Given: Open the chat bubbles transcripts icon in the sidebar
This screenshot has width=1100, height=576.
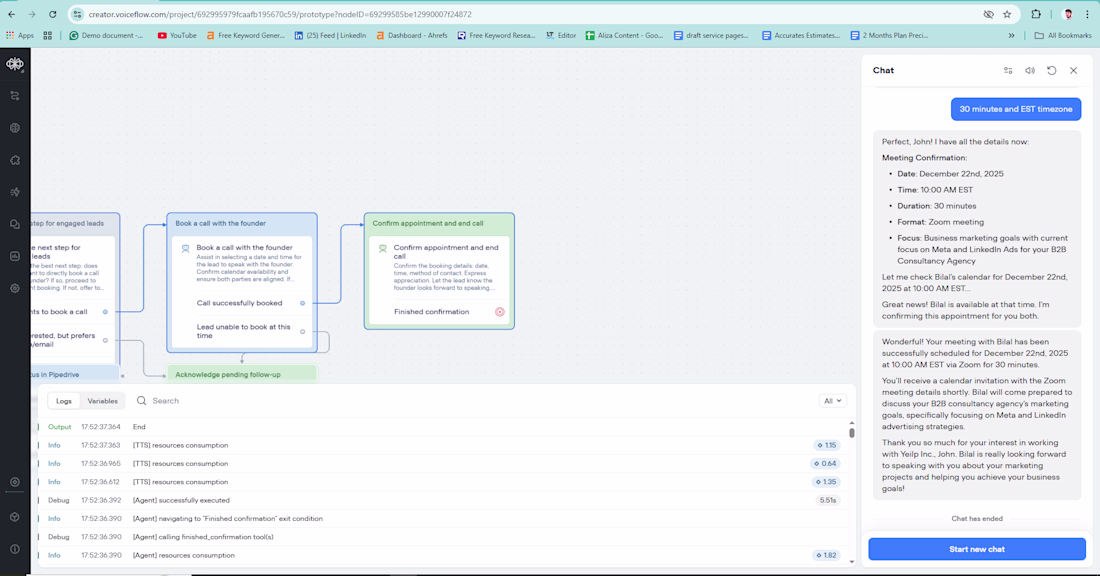Looking at the screenshot, I should tap(15, 225).
